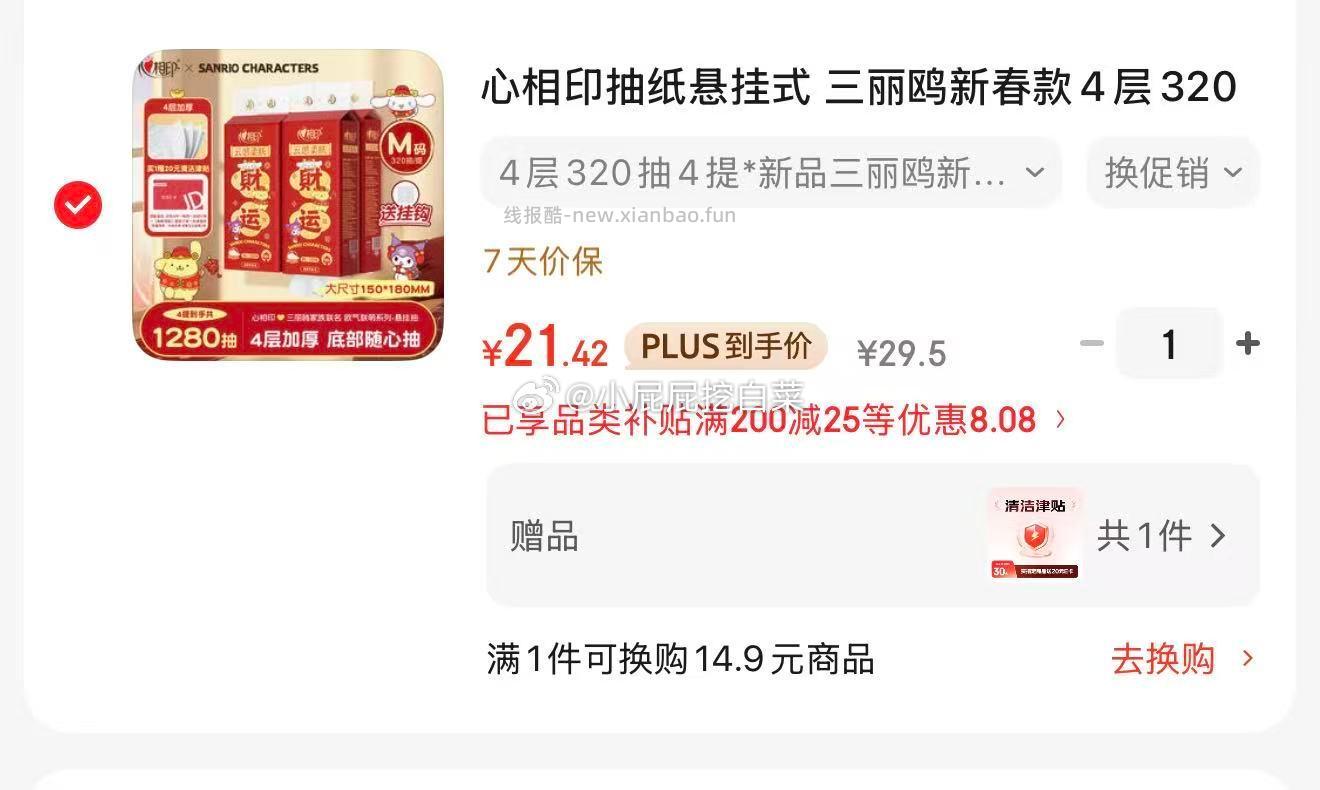Click the chevron next to 去换购
The height and width of the screenshot is (790, 1320).
pyautogui.click(x=1247, y=659)
